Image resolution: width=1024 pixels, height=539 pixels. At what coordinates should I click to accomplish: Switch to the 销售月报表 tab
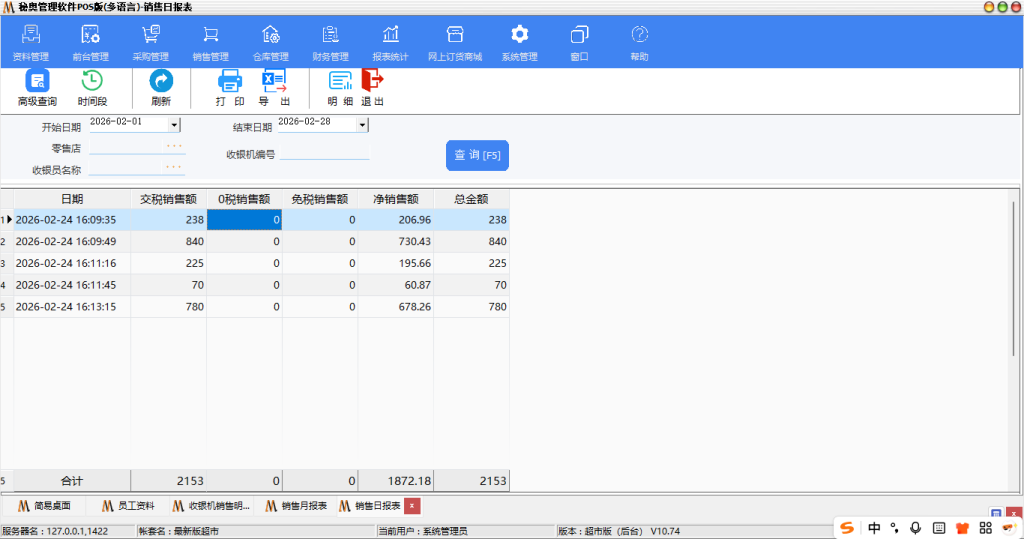click(x=296, y=506)
